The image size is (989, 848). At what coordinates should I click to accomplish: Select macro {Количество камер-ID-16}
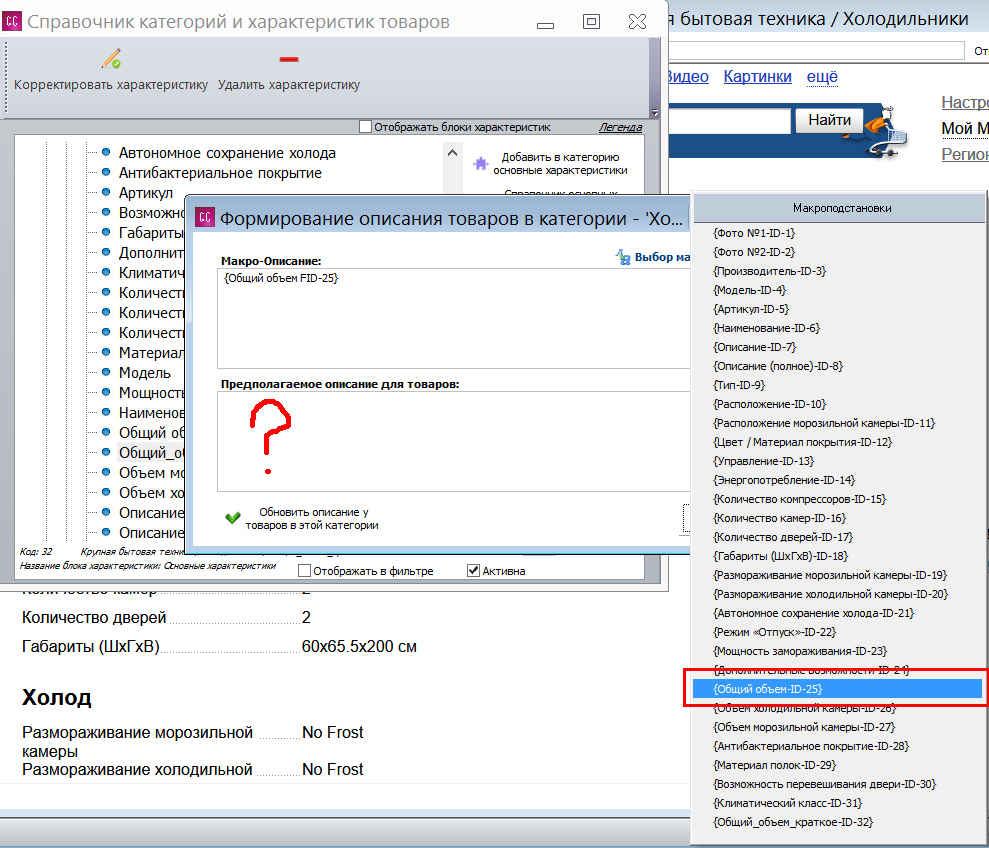(x=780, y=518)
